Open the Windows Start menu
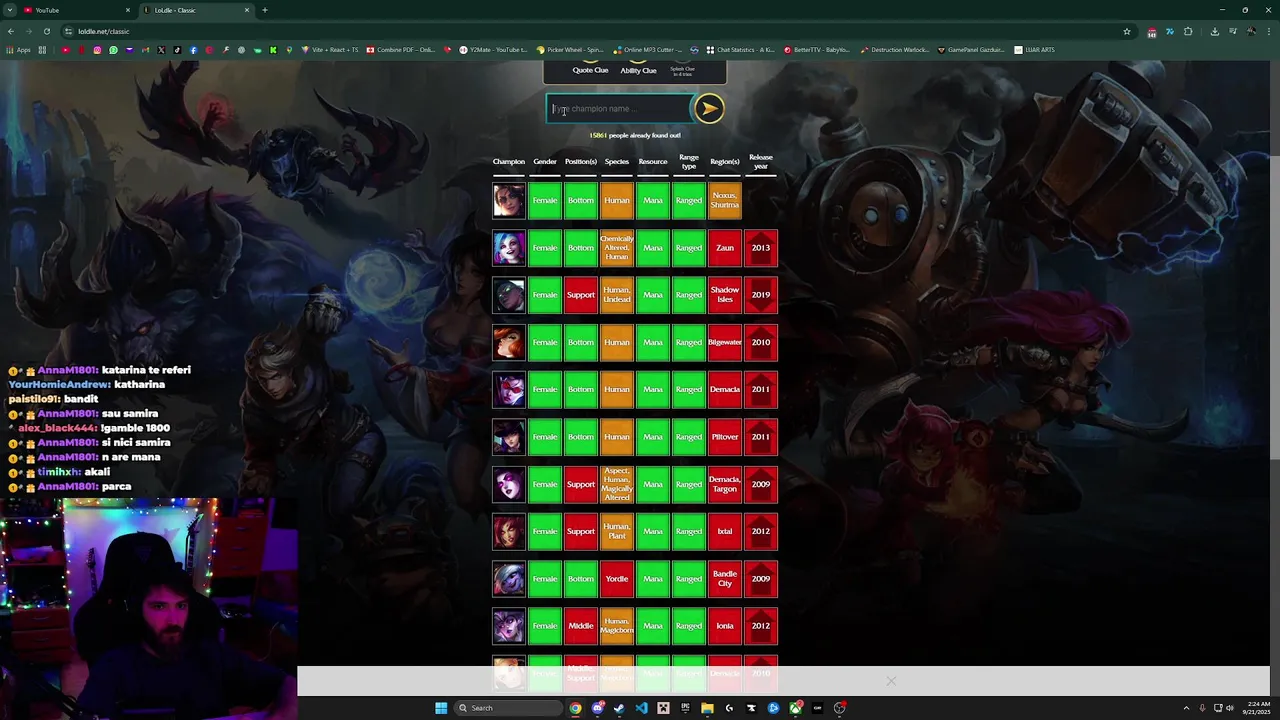Screen dimensions: 1280x720 [441, 708]
